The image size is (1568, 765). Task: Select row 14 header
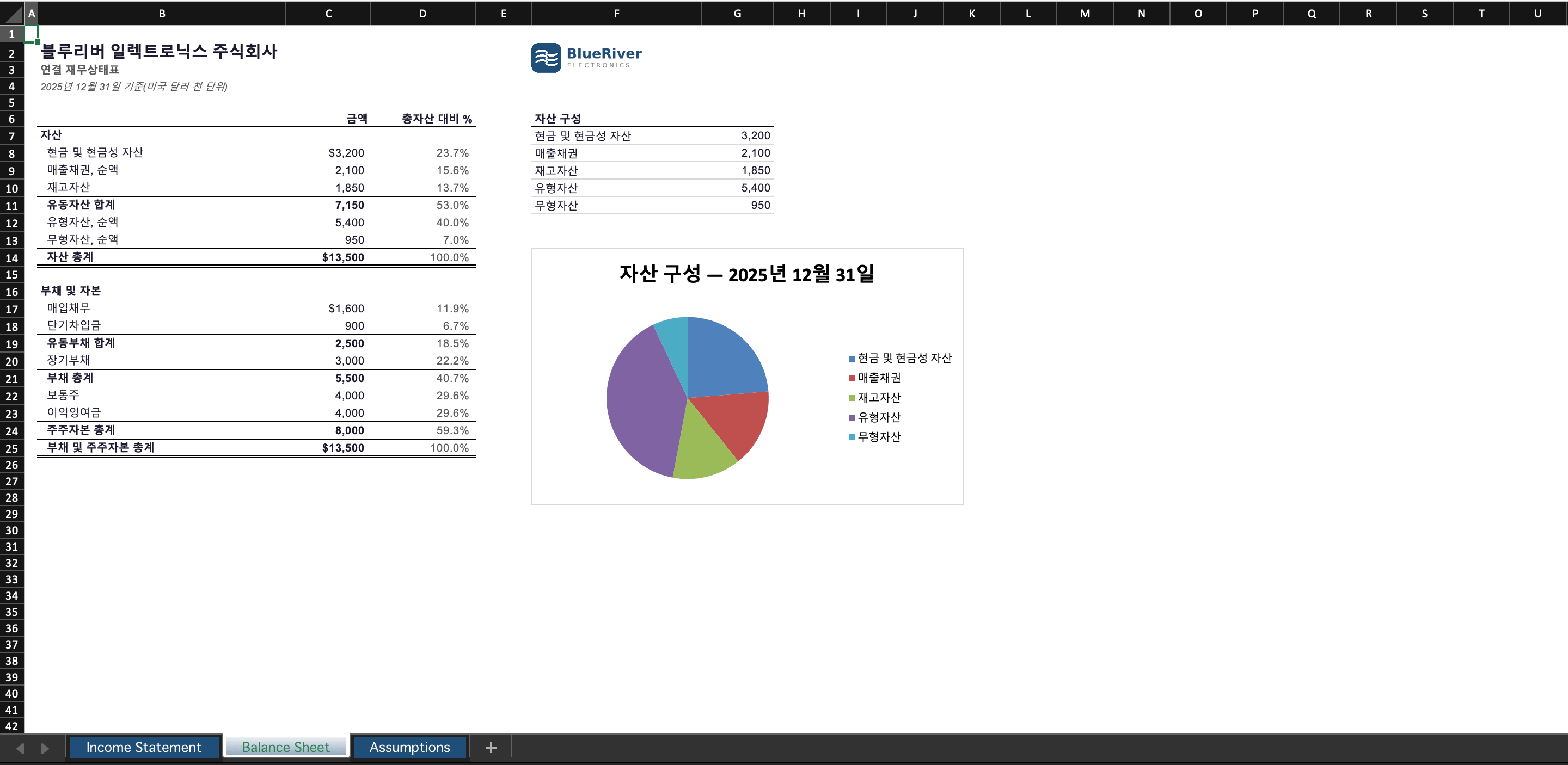tap(11, 258)
